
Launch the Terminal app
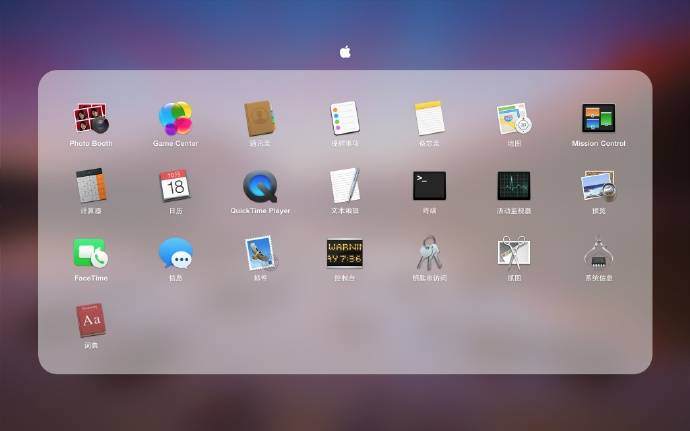[x=429, y=185]
